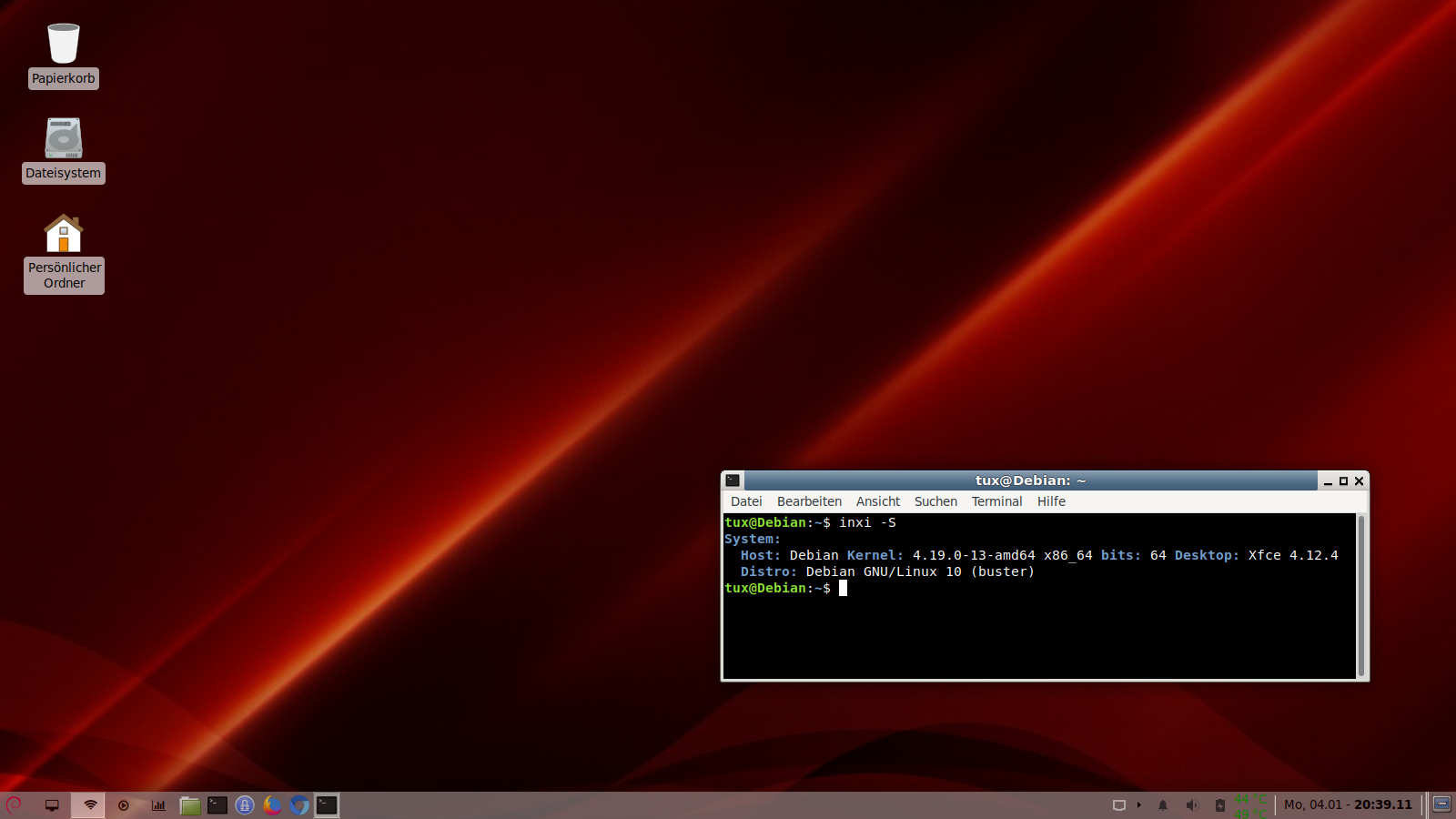The width and height of the screenshot is (1456, 819).
Task: Open the Wi-Fi network panel button
Action: 90,805
